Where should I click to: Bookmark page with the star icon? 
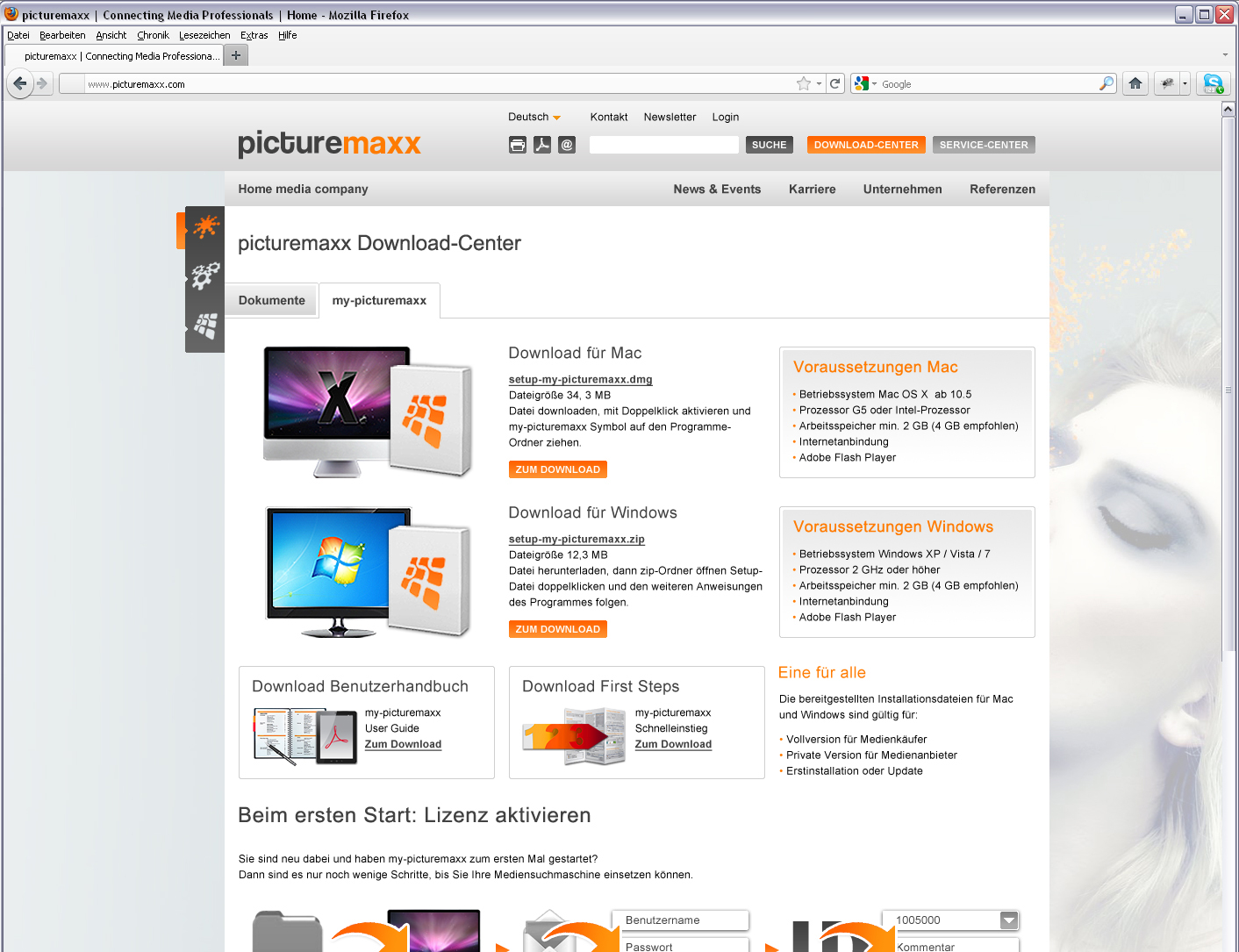(x=803, y=83)
